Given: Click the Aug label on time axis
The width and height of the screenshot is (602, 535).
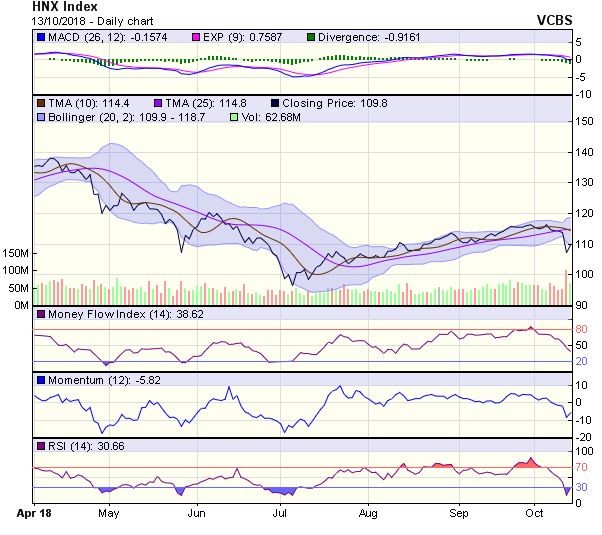Looking at the screenshot, I should 368,511.
